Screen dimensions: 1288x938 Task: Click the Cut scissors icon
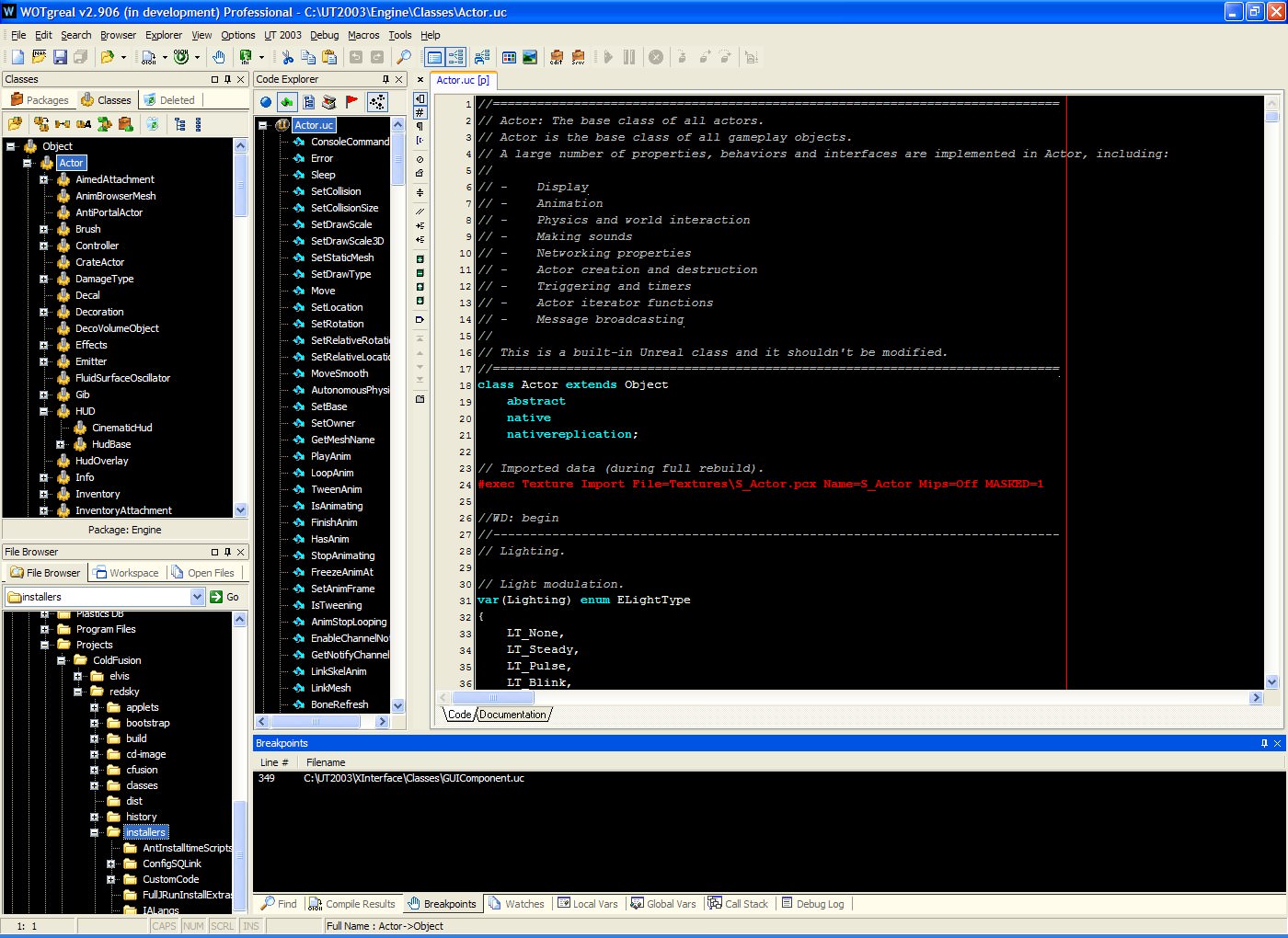pyautogui.click(x=288, y=57)
